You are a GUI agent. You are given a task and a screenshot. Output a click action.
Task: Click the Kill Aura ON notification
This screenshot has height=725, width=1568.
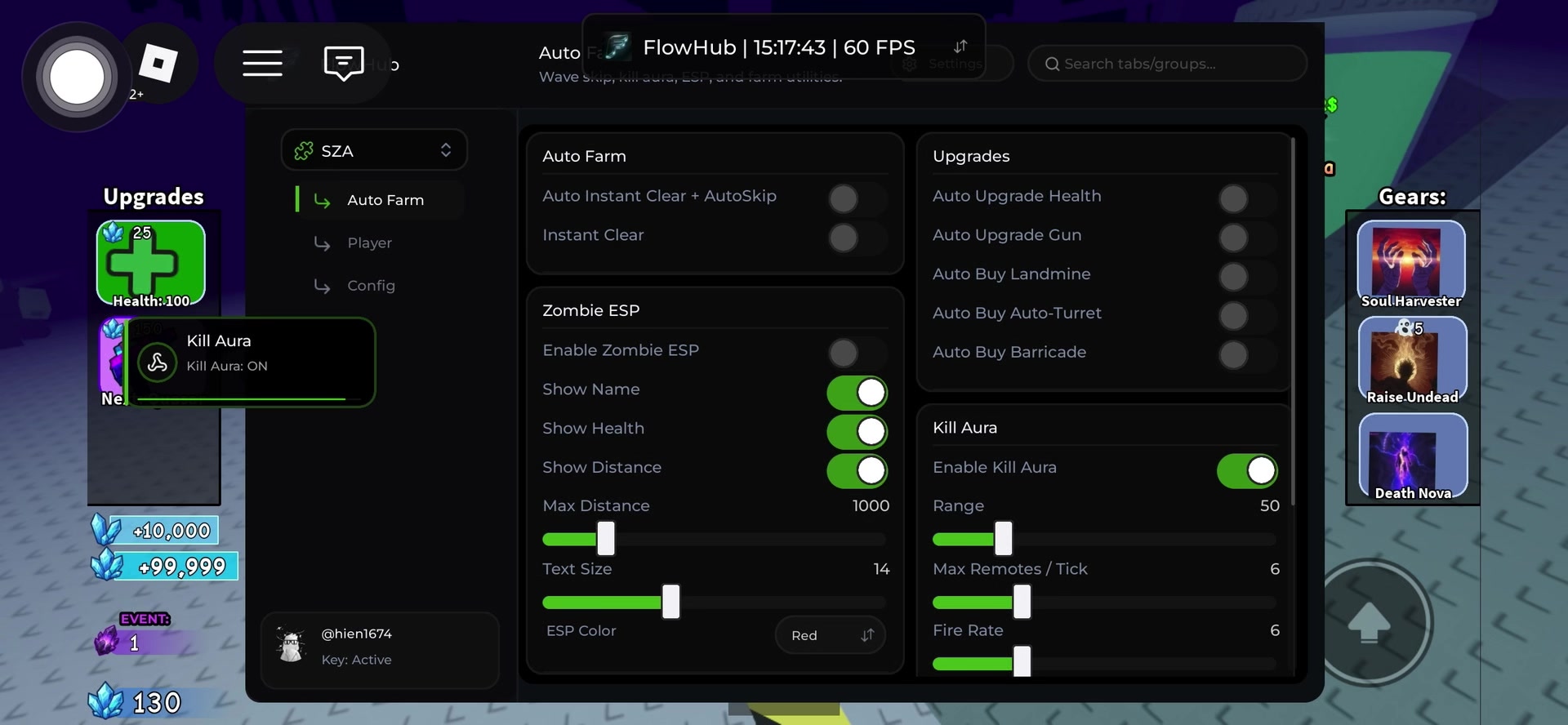pyautogui.click(x=251, y=362)
